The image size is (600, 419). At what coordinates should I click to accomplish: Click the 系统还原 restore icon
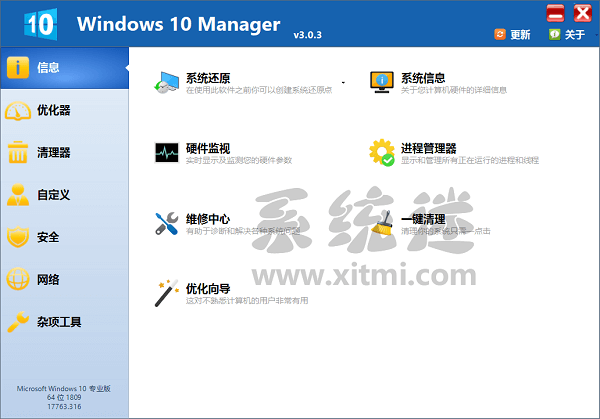coord(166,83)
